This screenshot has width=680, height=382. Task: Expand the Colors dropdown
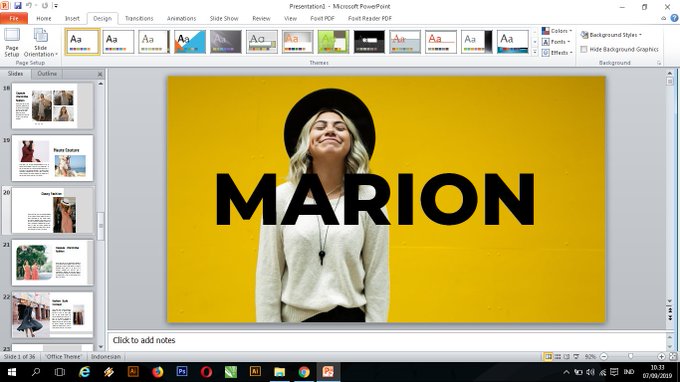(x=557, y=31)
